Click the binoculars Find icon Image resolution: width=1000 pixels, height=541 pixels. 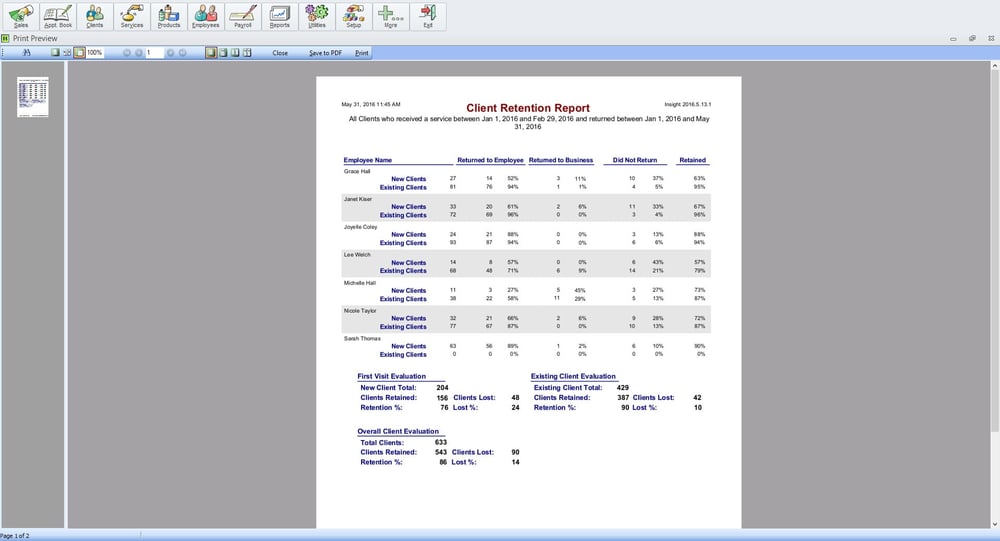(27, 53)
